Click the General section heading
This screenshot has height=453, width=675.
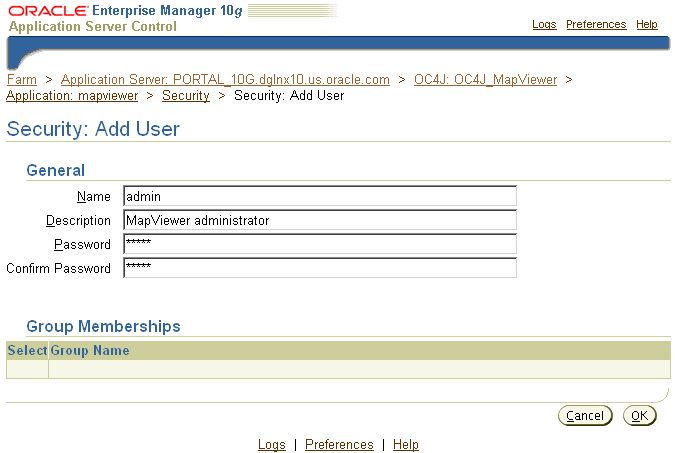pos(56,171)
